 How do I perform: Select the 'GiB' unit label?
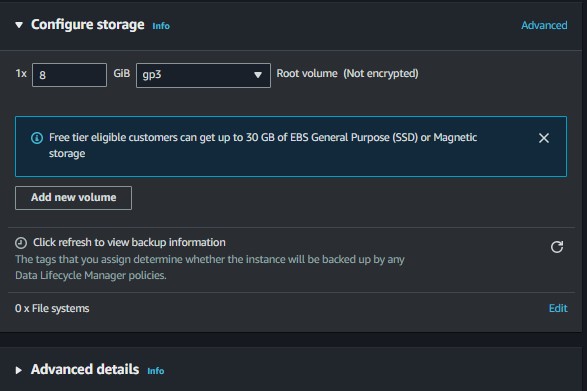point(122,73)
